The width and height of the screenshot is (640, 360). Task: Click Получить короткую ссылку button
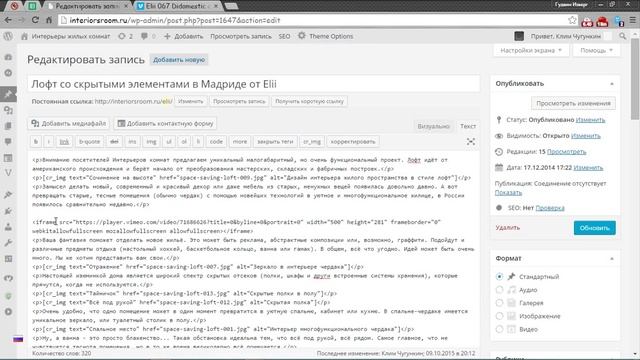point(309,101)
